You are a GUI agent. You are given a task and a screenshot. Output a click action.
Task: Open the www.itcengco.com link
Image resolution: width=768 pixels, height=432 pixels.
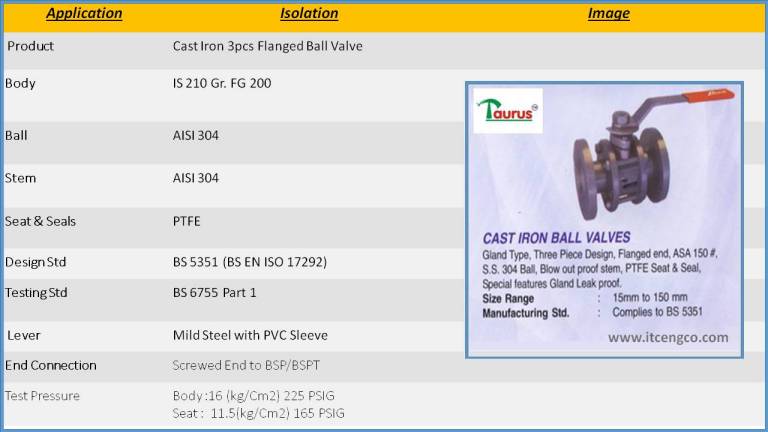(668, 337)
